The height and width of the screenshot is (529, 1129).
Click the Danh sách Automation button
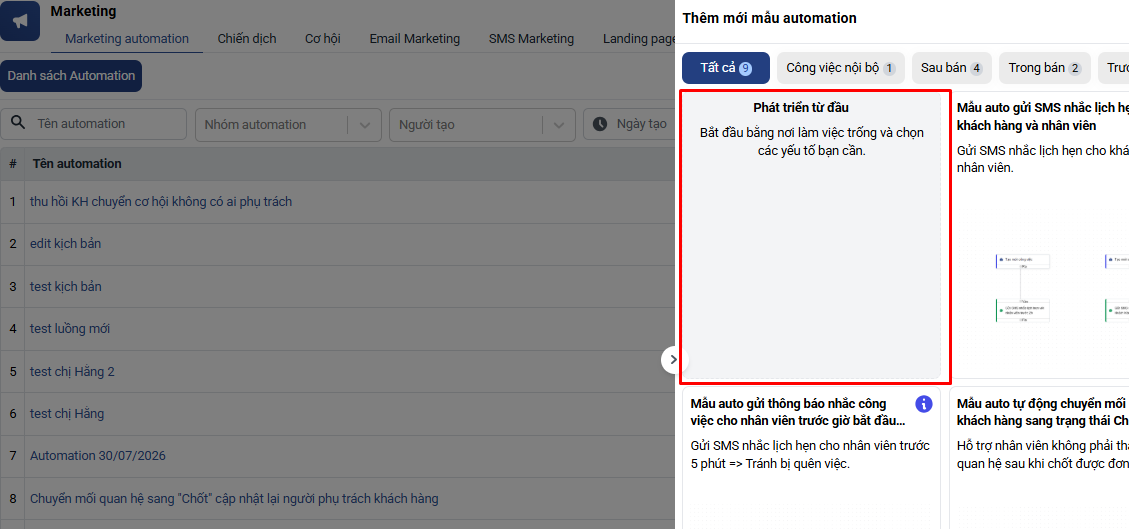[71, 76]
